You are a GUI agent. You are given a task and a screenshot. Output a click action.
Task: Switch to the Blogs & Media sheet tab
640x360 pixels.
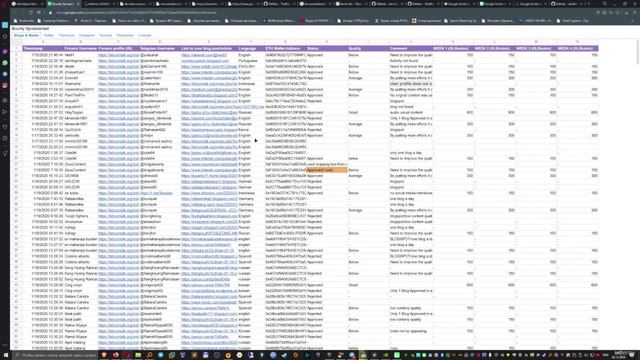pyautogui.click(x=27, y=36)
